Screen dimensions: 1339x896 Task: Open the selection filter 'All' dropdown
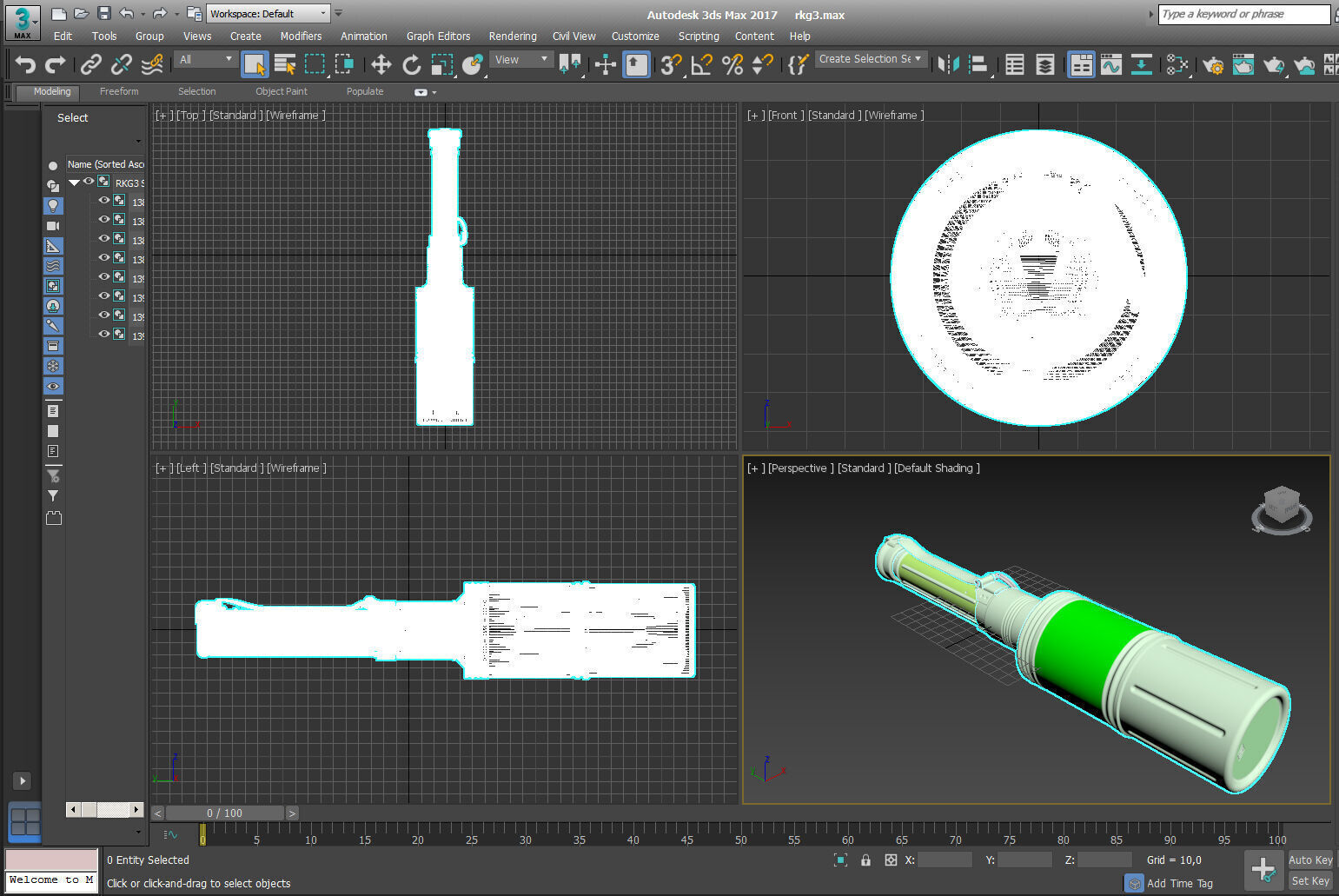pyautogui.click(x=205, y=59)
